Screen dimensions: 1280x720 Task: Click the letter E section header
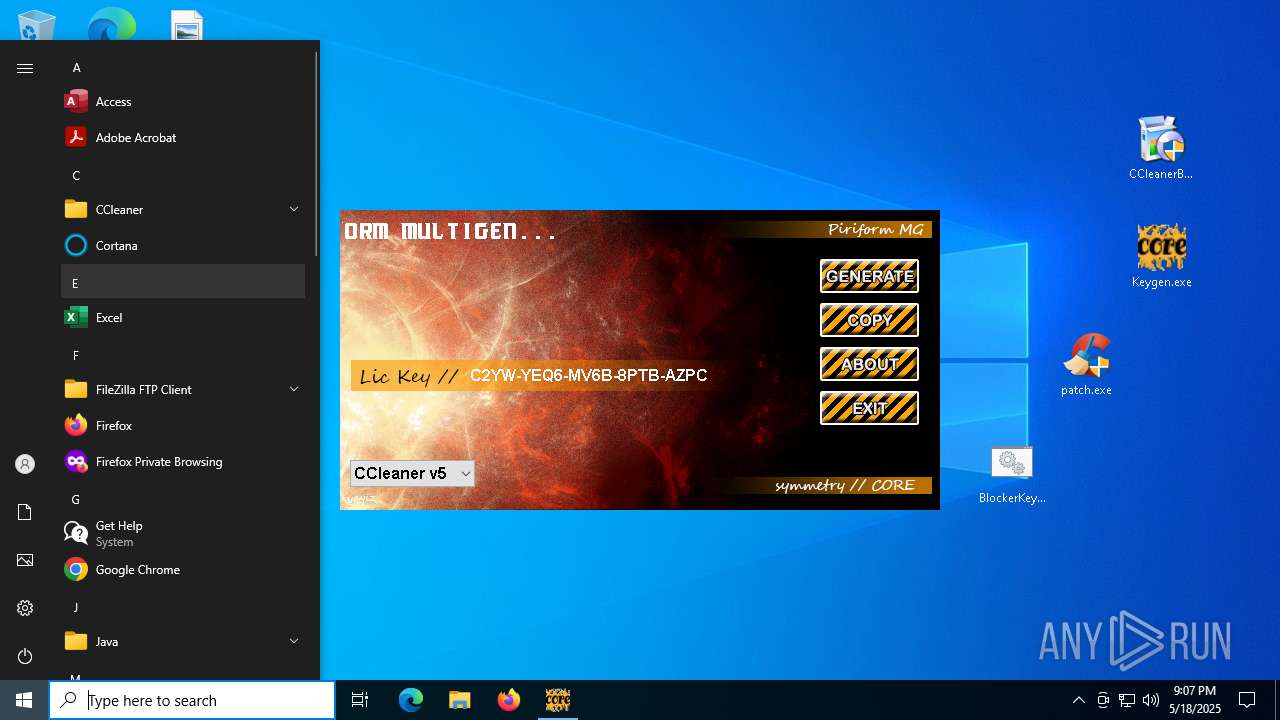point(183,282)
